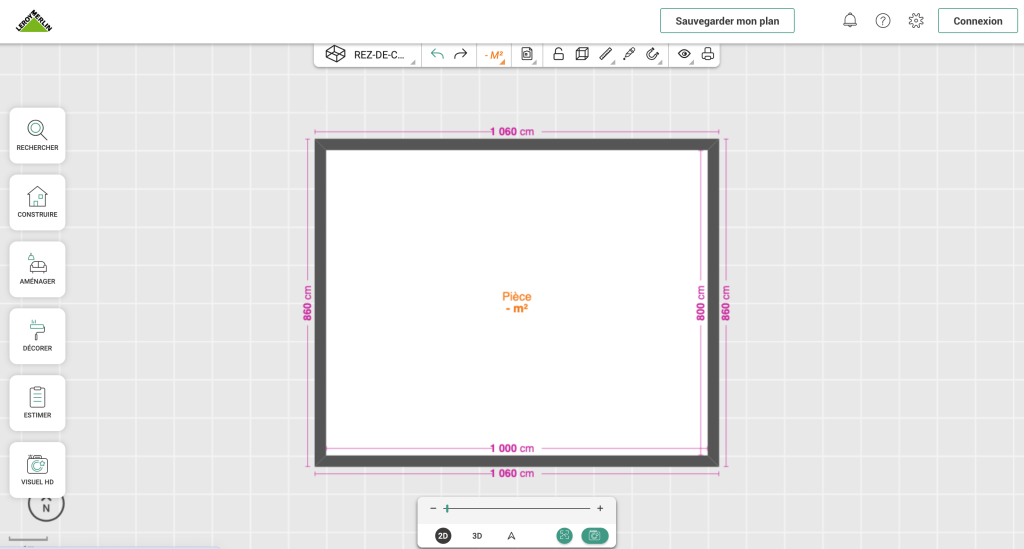Click the rightmost 860 cm dimension
1024x549 pixels.
[x=726, y=303]
